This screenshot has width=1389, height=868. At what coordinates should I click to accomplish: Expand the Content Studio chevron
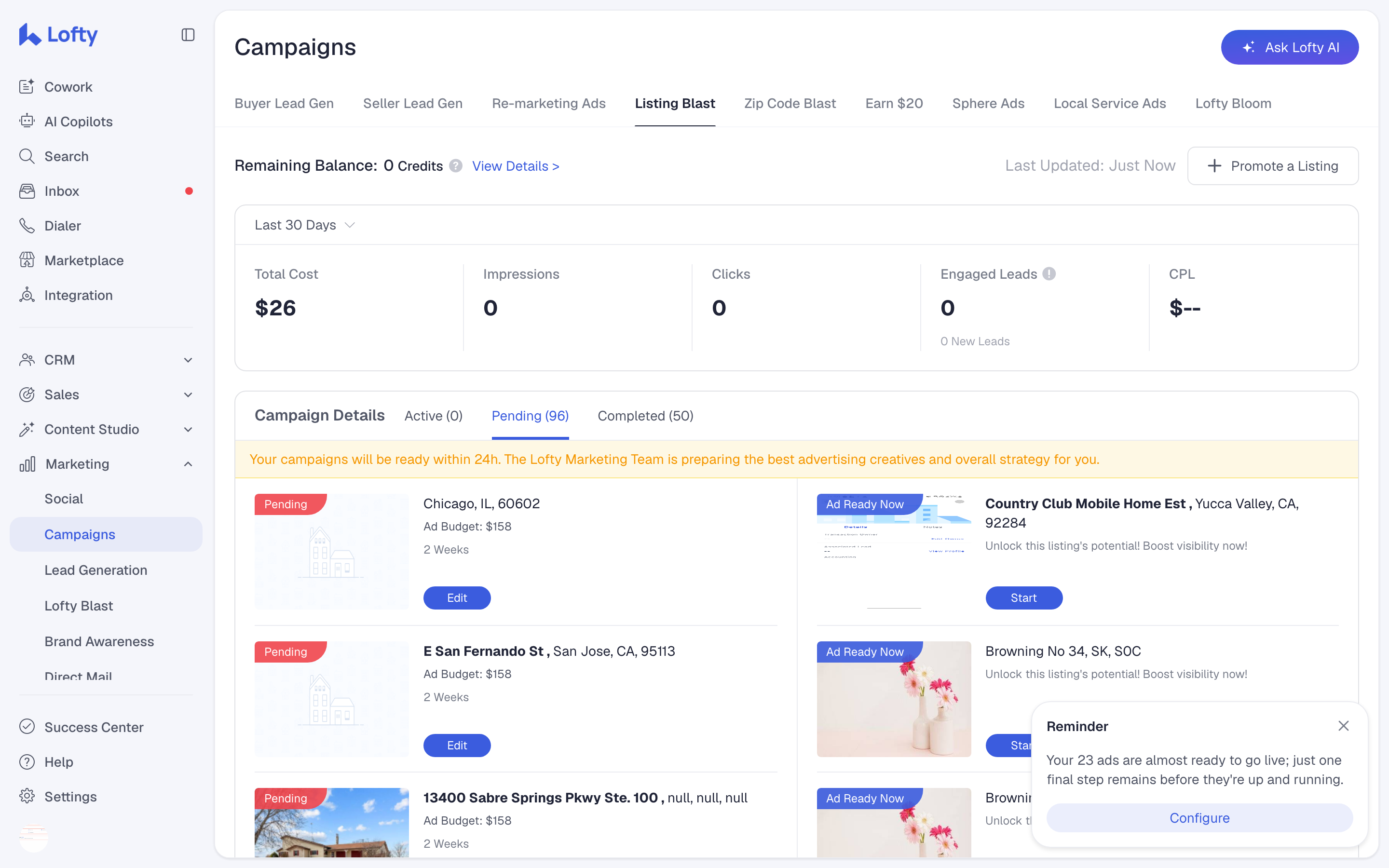(x=188, y=429)
